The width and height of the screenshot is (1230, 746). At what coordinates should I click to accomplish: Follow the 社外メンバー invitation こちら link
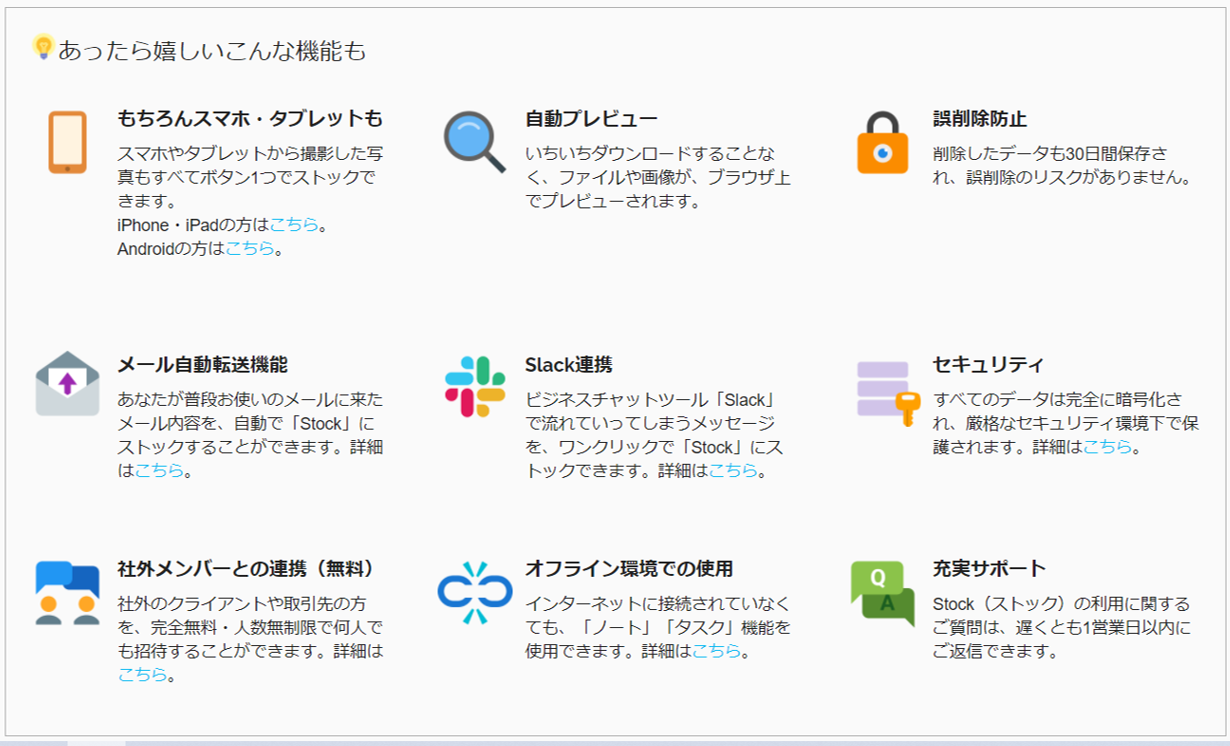142,675
